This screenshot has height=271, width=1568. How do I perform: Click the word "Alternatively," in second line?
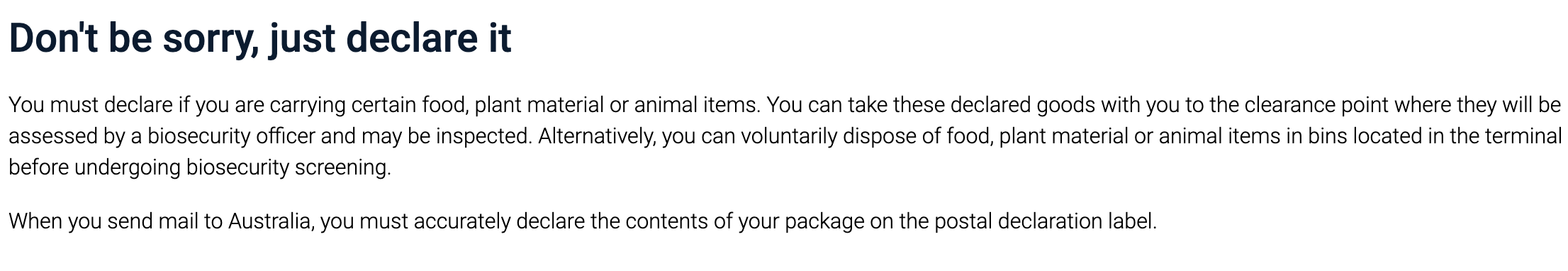[597, 135]
